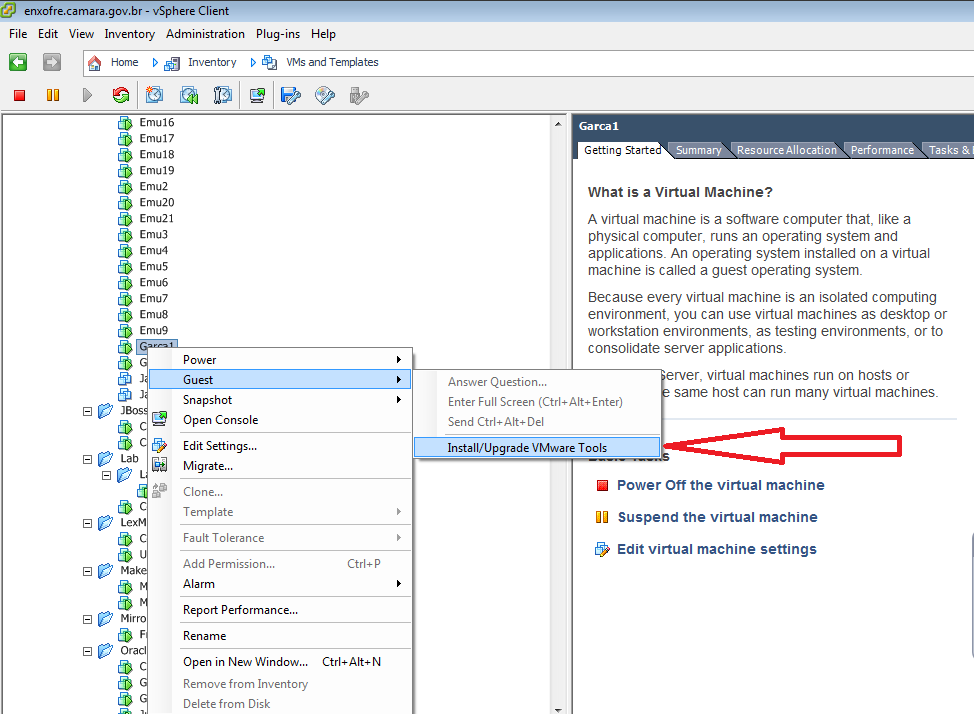Viewport: 974px width, 714px height.
Task: Switch to the Summary tab
Action: (698, 149)
